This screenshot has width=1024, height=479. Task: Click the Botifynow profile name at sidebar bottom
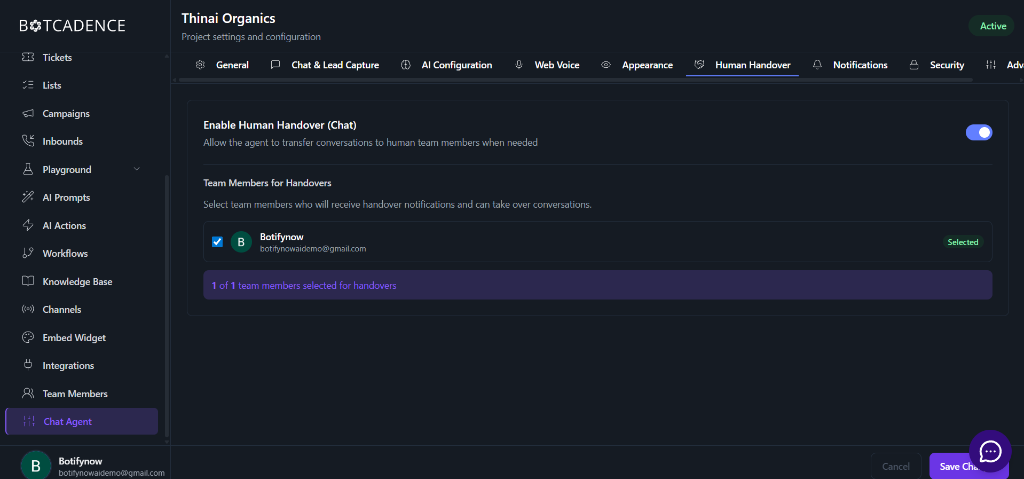click(80, 461)
